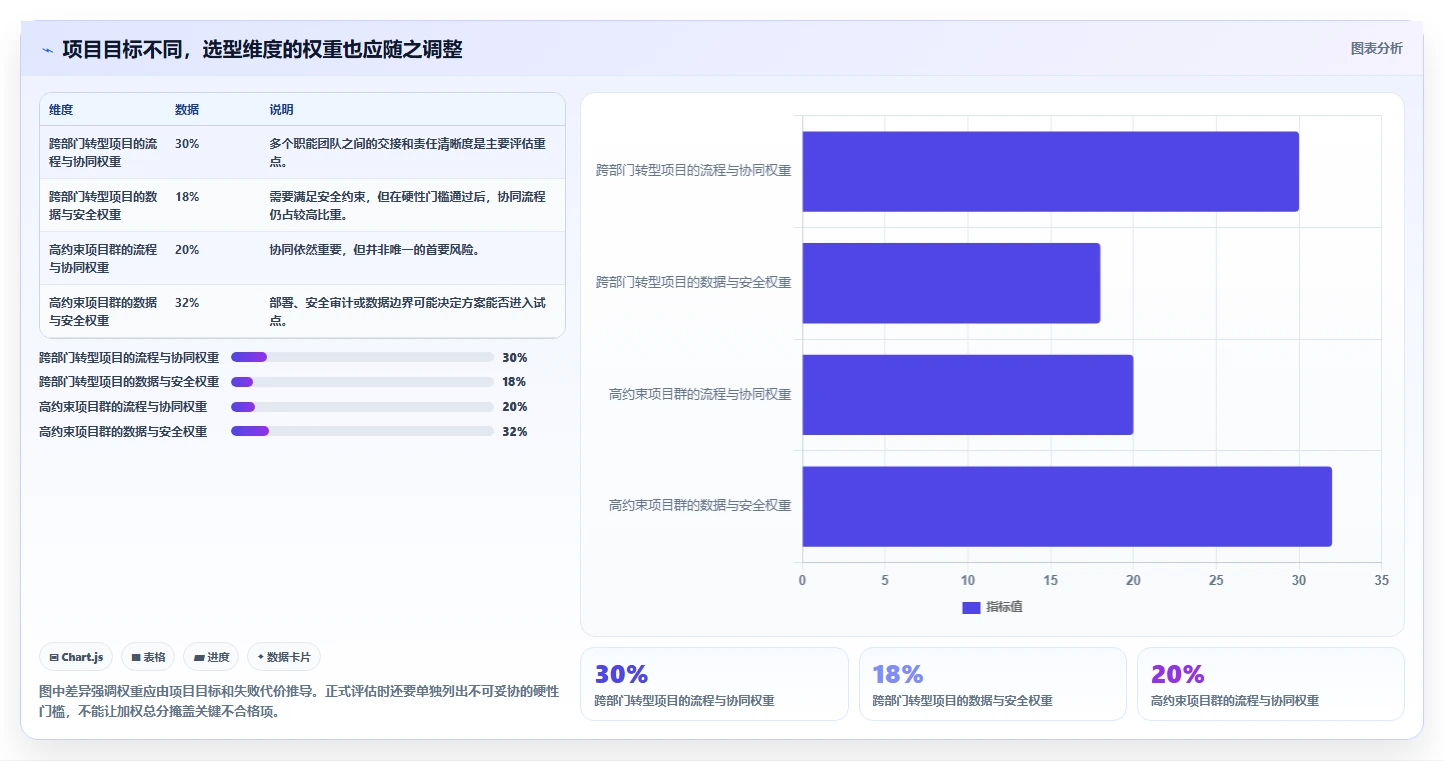This screenshot has height=761, width=1444.
Task: Click the y-axis label 跨部门转型项目的数据与安全权重 in the chart
Action: point(693,283)
